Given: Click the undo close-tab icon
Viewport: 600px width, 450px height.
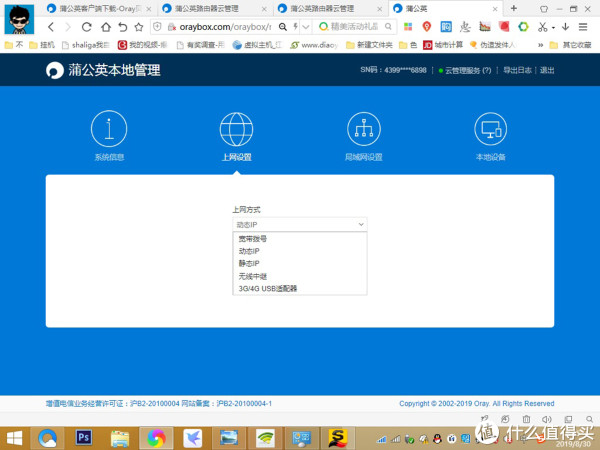Looking at the screenshot, I should pos(122,27).
